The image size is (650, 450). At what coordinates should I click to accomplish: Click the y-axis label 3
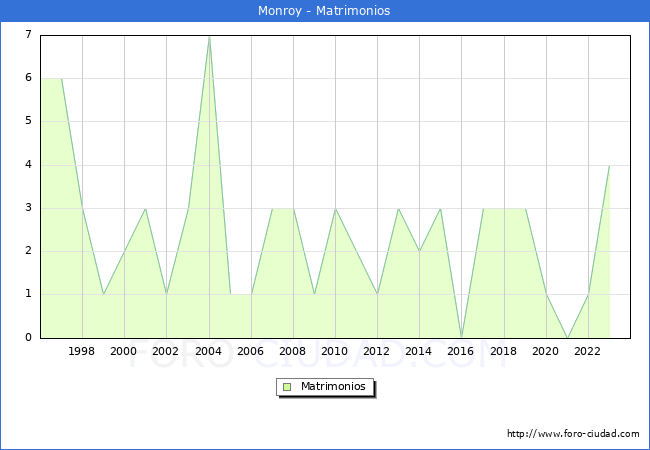tap(28, 208)
